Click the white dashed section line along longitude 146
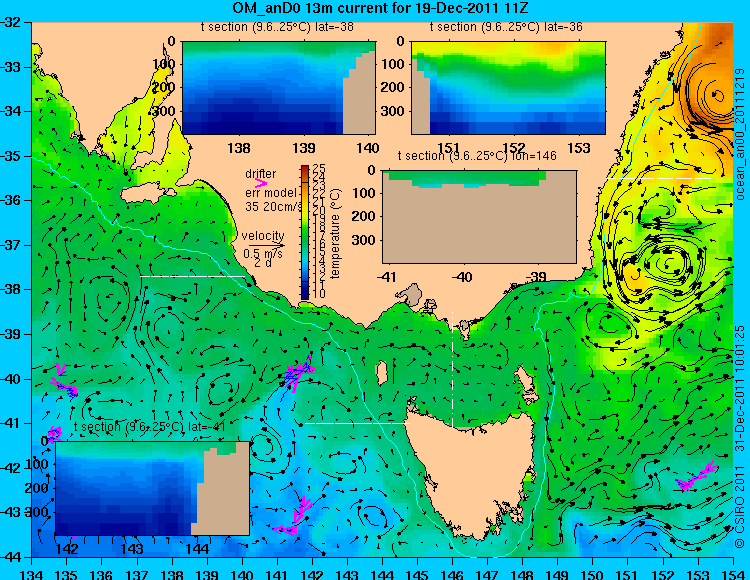750x580 pixels. [x=452, y=369]
